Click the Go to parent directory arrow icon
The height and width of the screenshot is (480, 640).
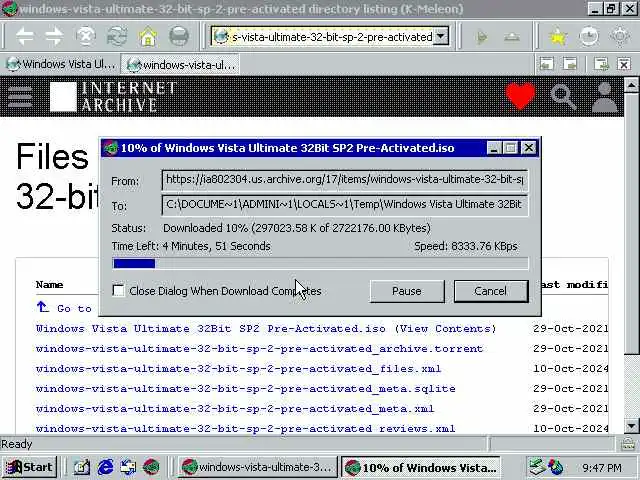tap(42, 307)
